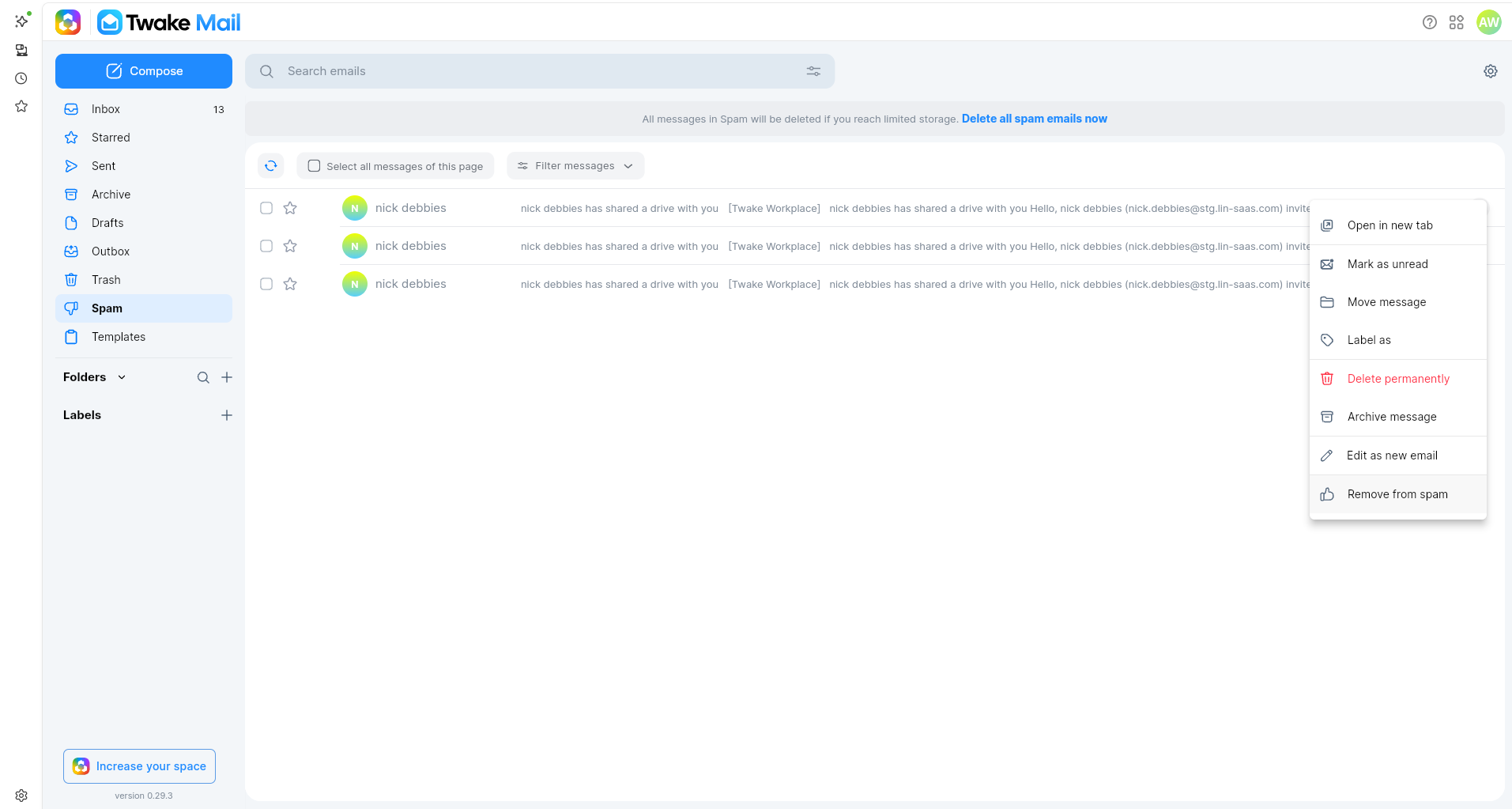Click the colorful Twake workplace logo

(68, 22)
